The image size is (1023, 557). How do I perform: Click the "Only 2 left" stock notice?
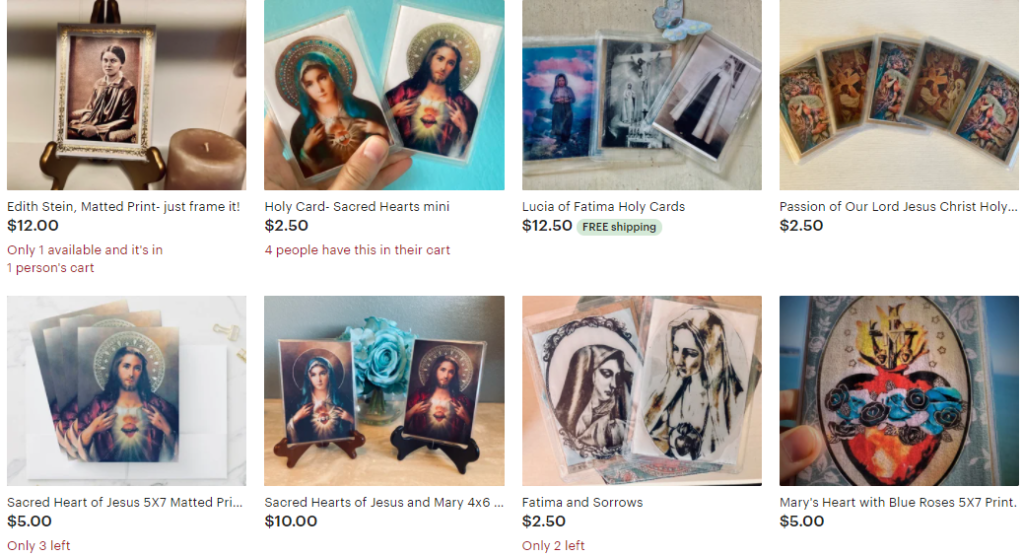pyautogui.click(x=553, y=545)
